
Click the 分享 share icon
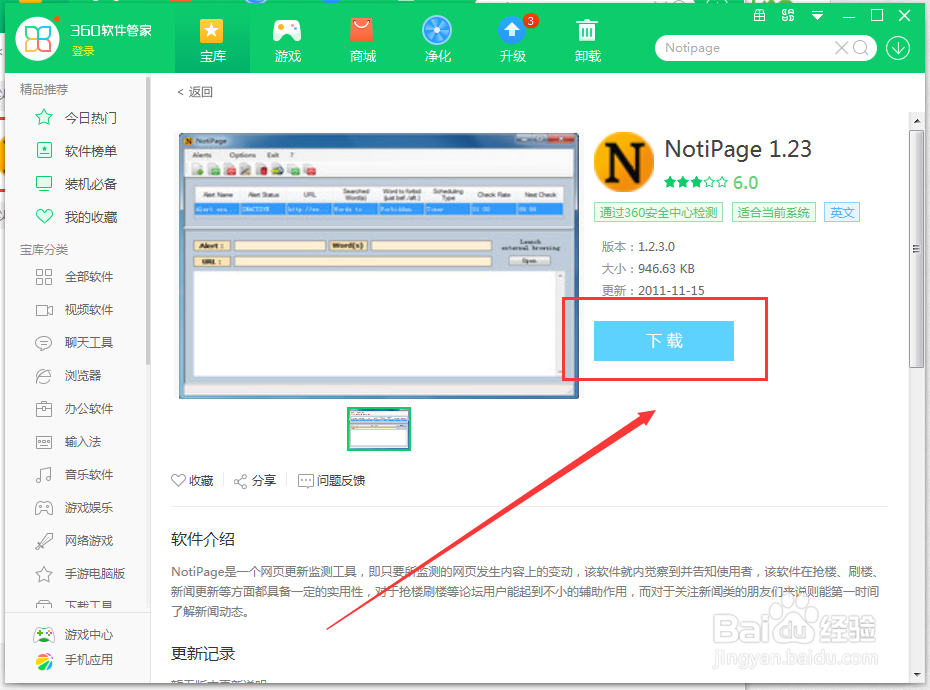coord(255,481)
